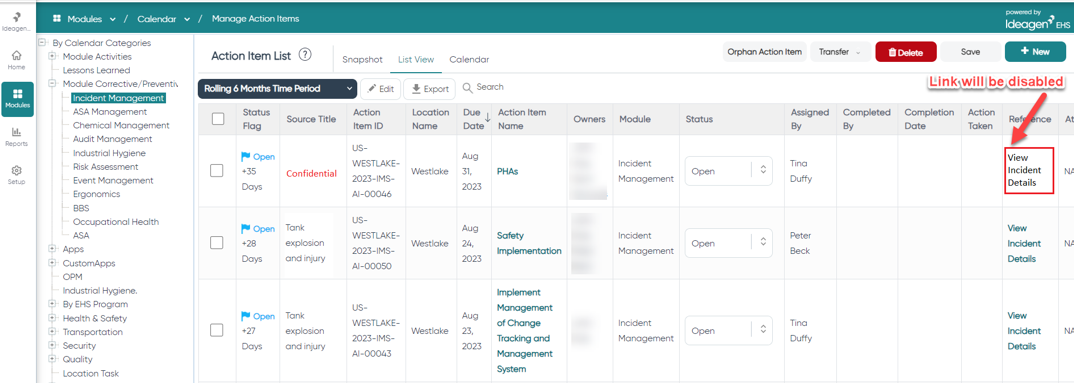Expand the Security tree node
The width and height of the screenshot is (1074, 383).
(52, 345)
